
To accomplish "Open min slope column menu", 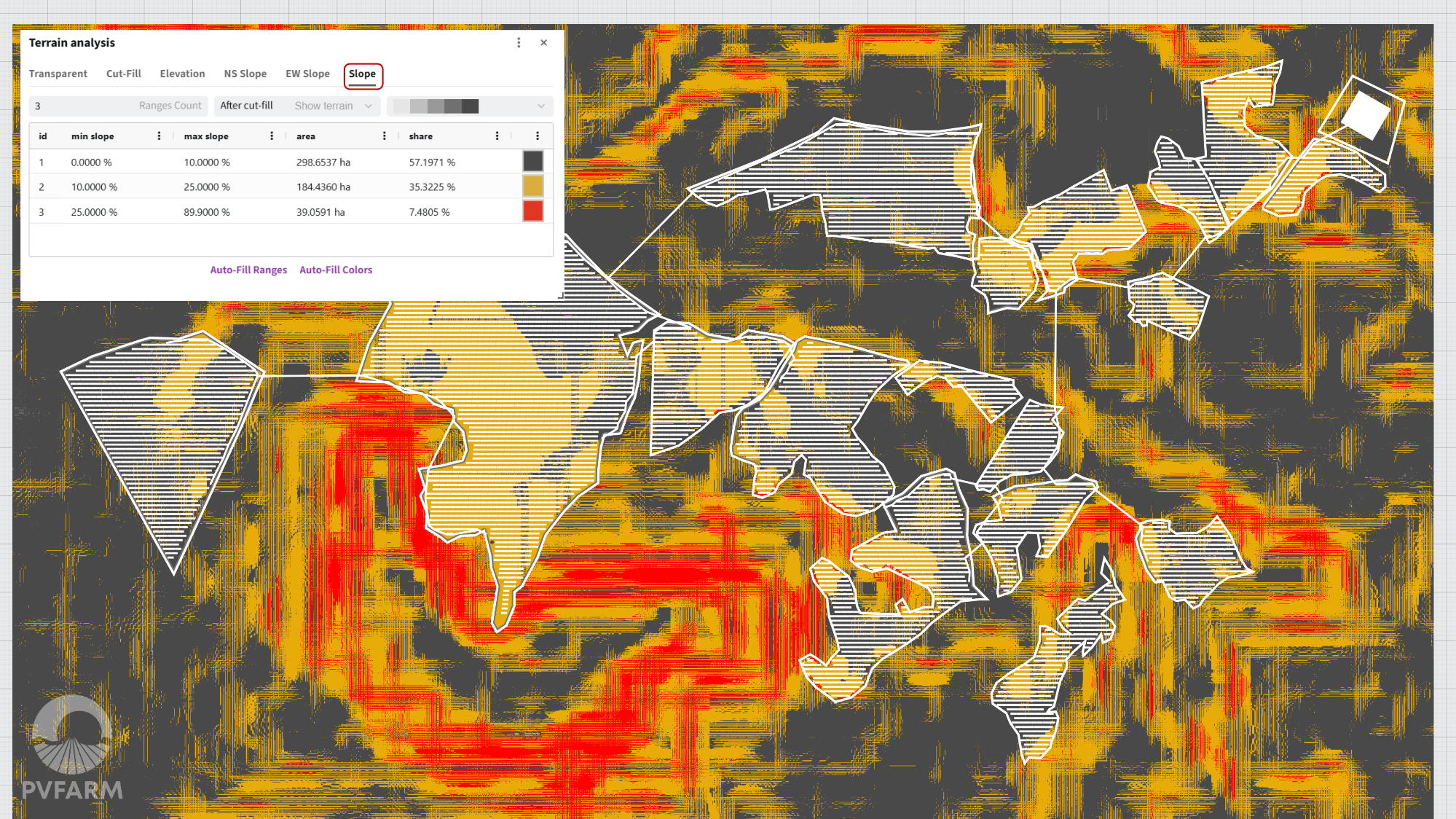I will pos(159,136).
